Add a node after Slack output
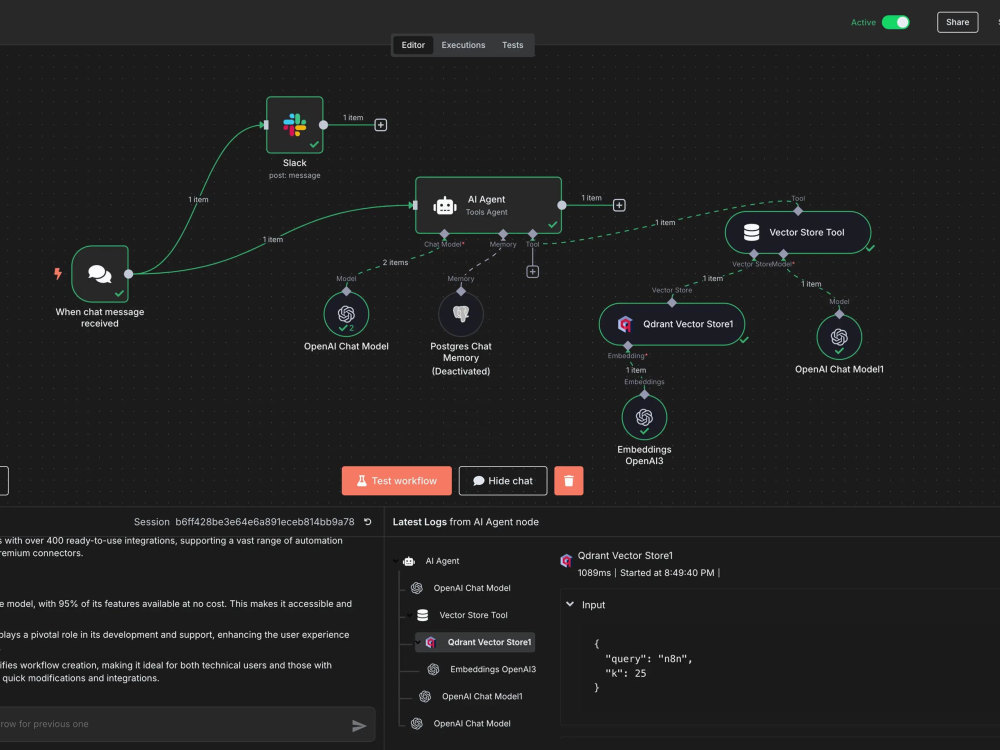 pyautogui.click(x=381, y=125)
